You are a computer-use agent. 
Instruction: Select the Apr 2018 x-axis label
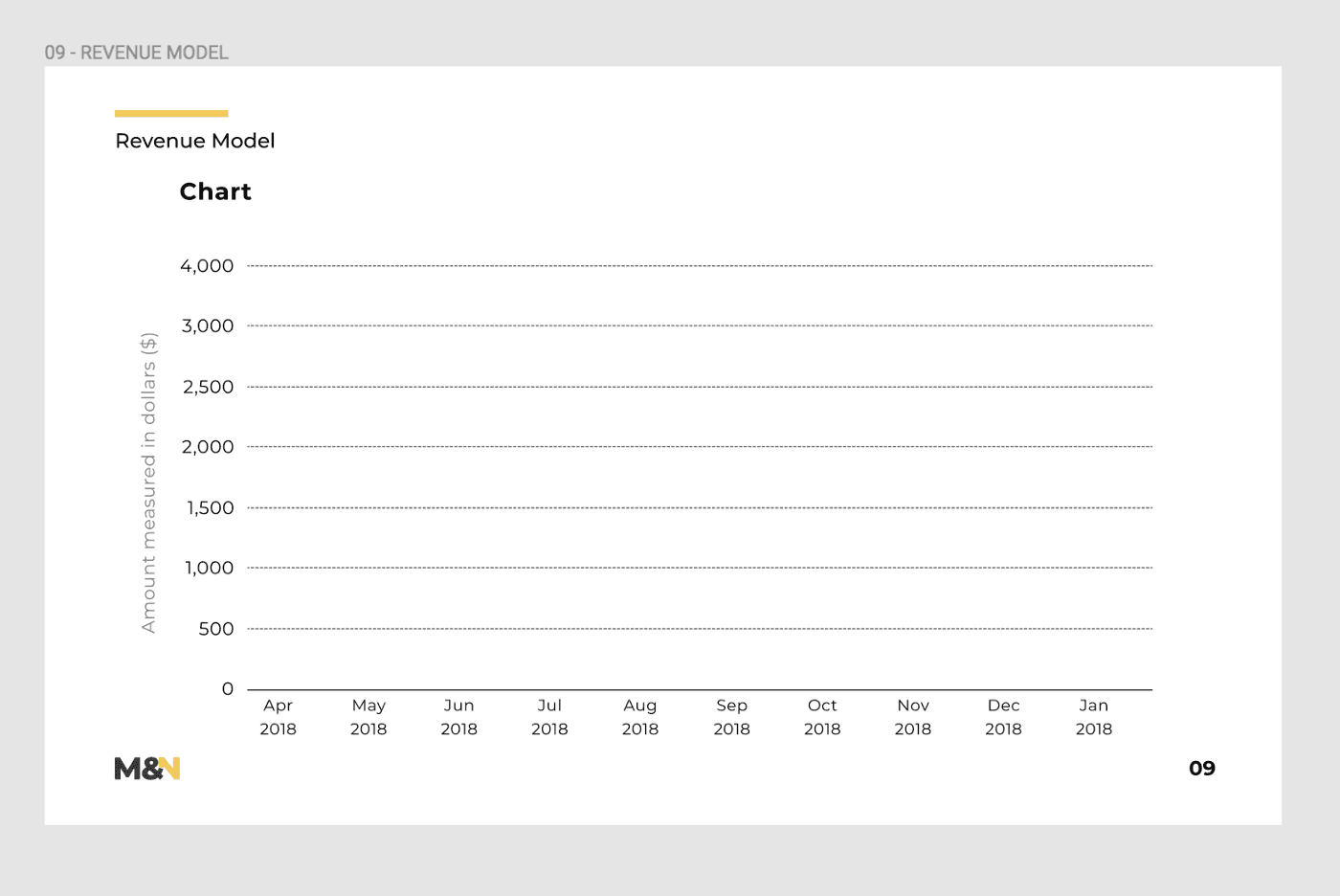tap(279, 717)
